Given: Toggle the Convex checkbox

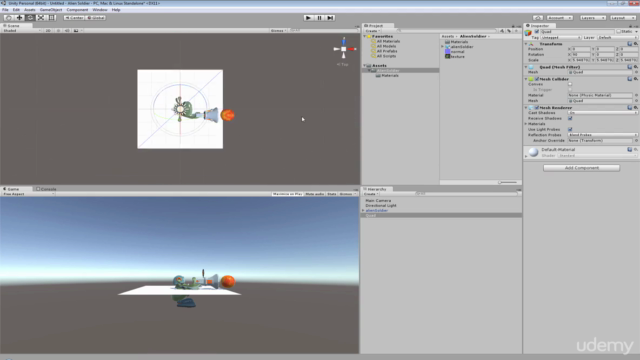Looking at the screenshot, I should (570, 84).
